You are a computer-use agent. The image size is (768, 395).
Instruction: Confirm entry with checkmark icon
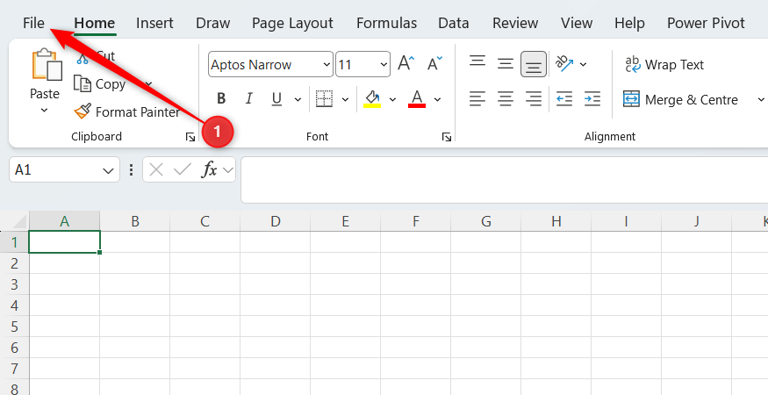pos(182,170)
